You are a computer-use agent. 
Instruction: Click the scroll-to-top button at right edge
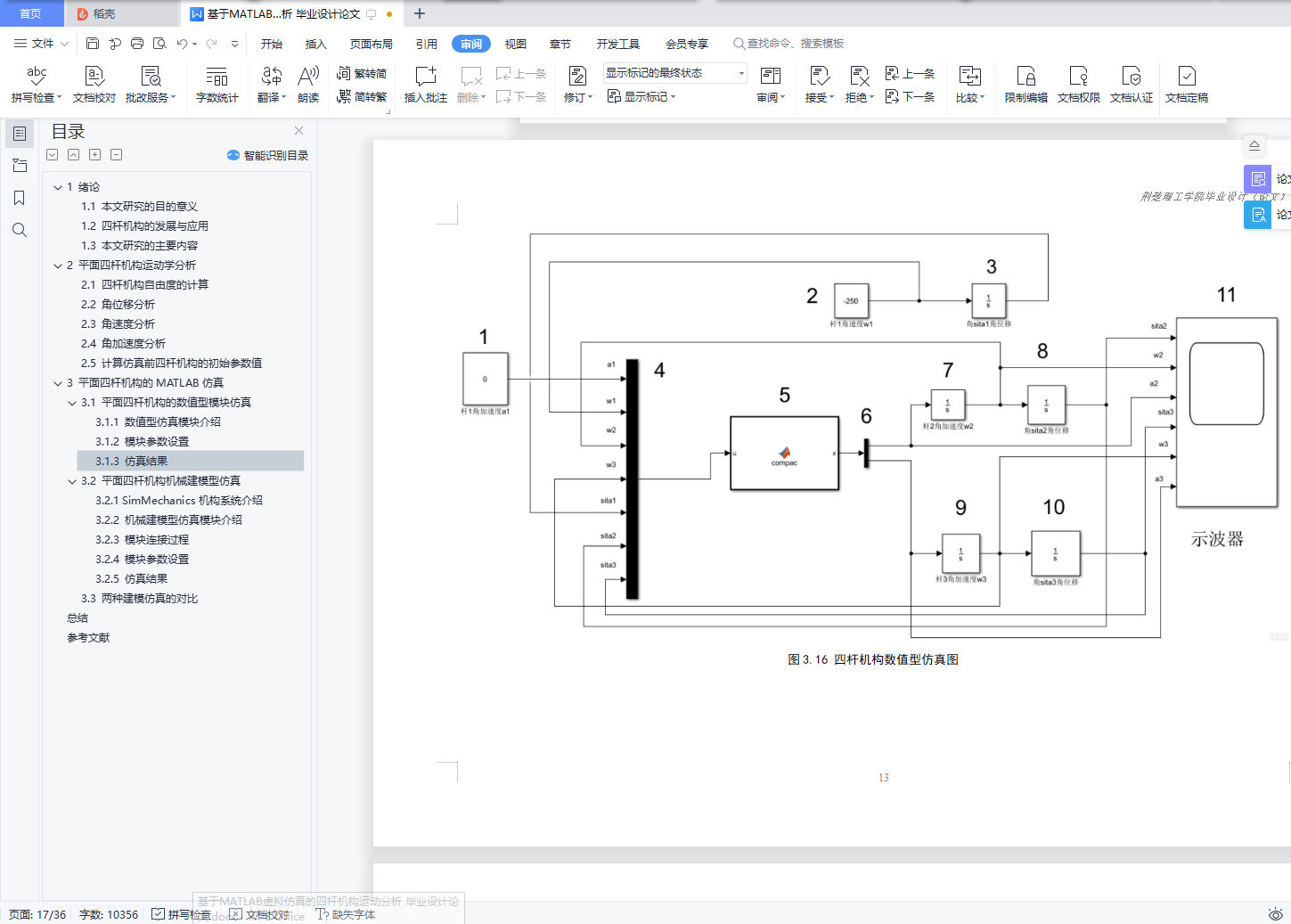click(1254, 146)
